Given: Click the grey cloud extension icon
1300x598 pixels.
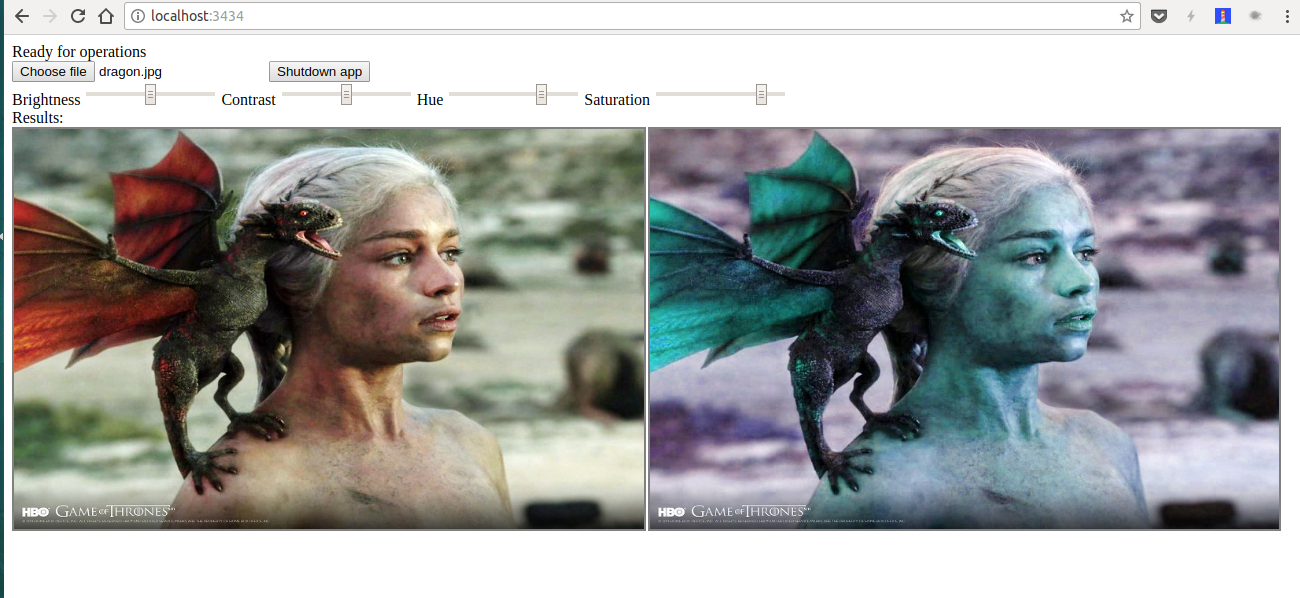Looking at the screenshot, I should coord(1255,16).
